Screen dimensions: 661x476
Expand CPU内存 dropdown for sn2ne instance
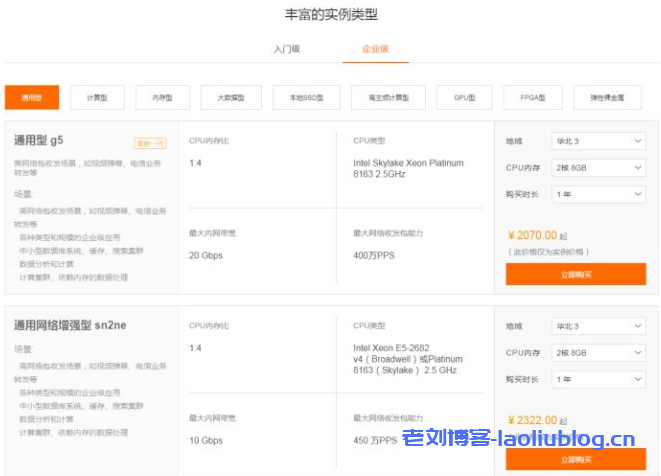[598, 353]
